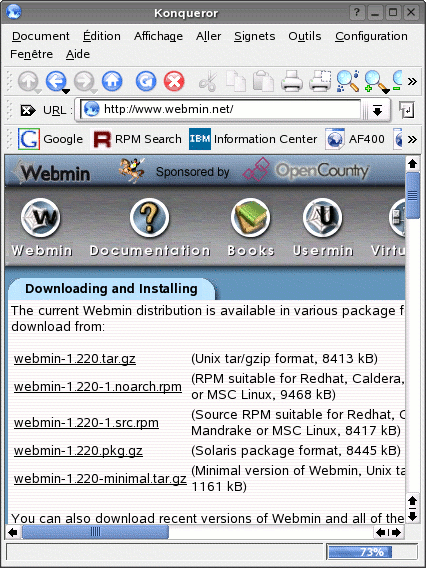Go to the Home page icon
This screenshot has height=568, width=426.
point(112,81)
